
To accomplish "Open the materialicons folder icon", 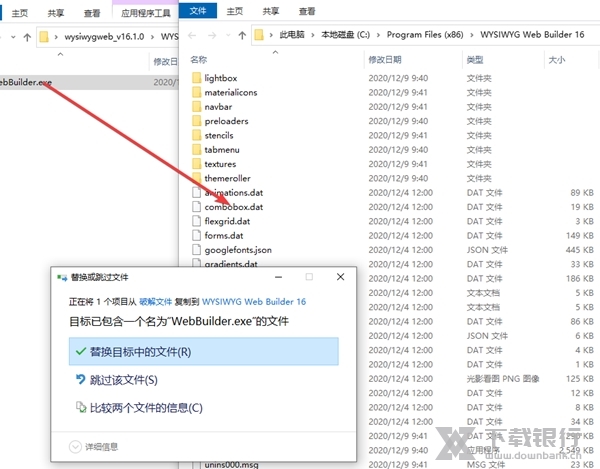I will pos(197,92).
